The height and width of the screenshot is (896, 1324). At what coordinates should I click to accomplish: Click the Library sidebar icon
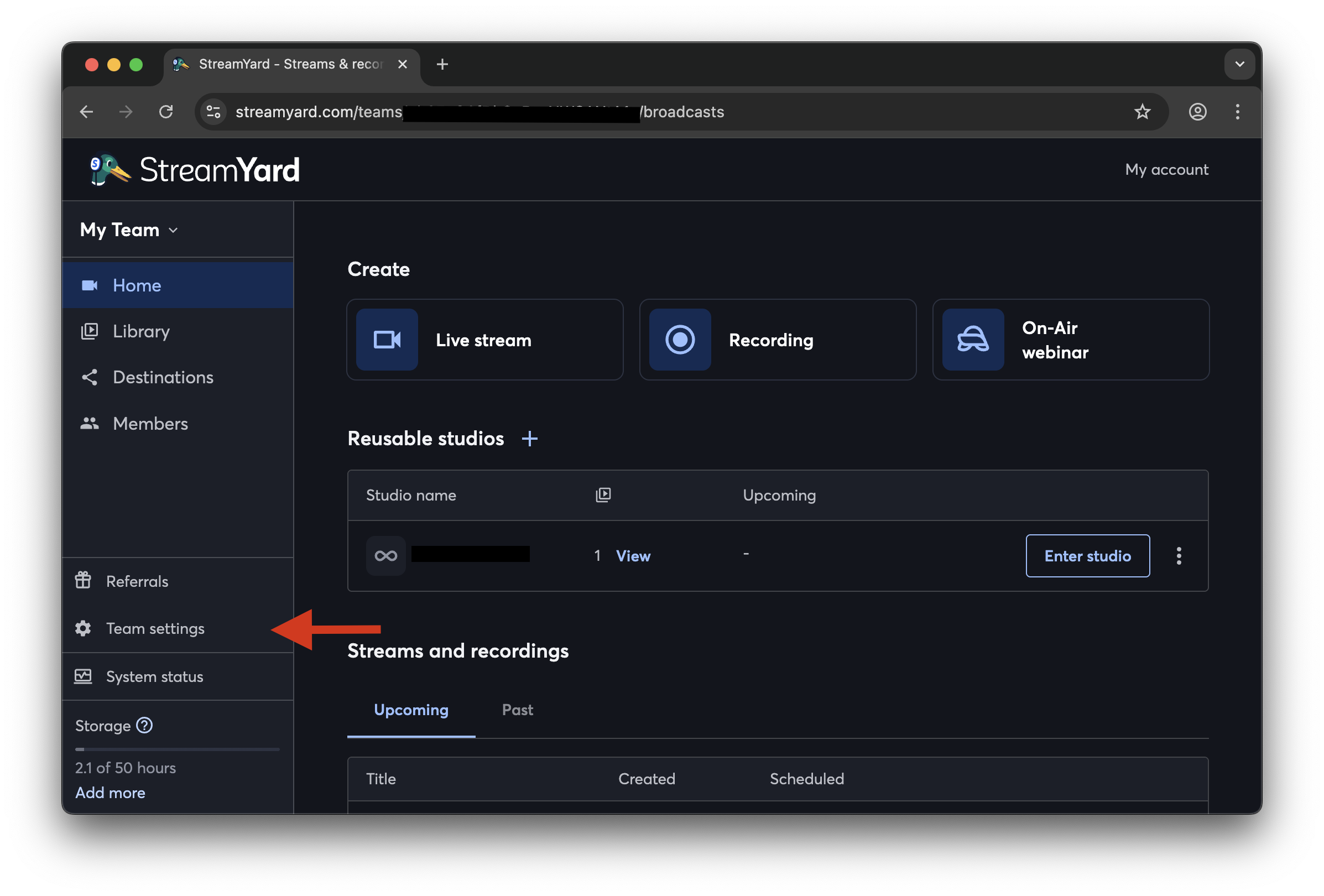tap(90, 331)
